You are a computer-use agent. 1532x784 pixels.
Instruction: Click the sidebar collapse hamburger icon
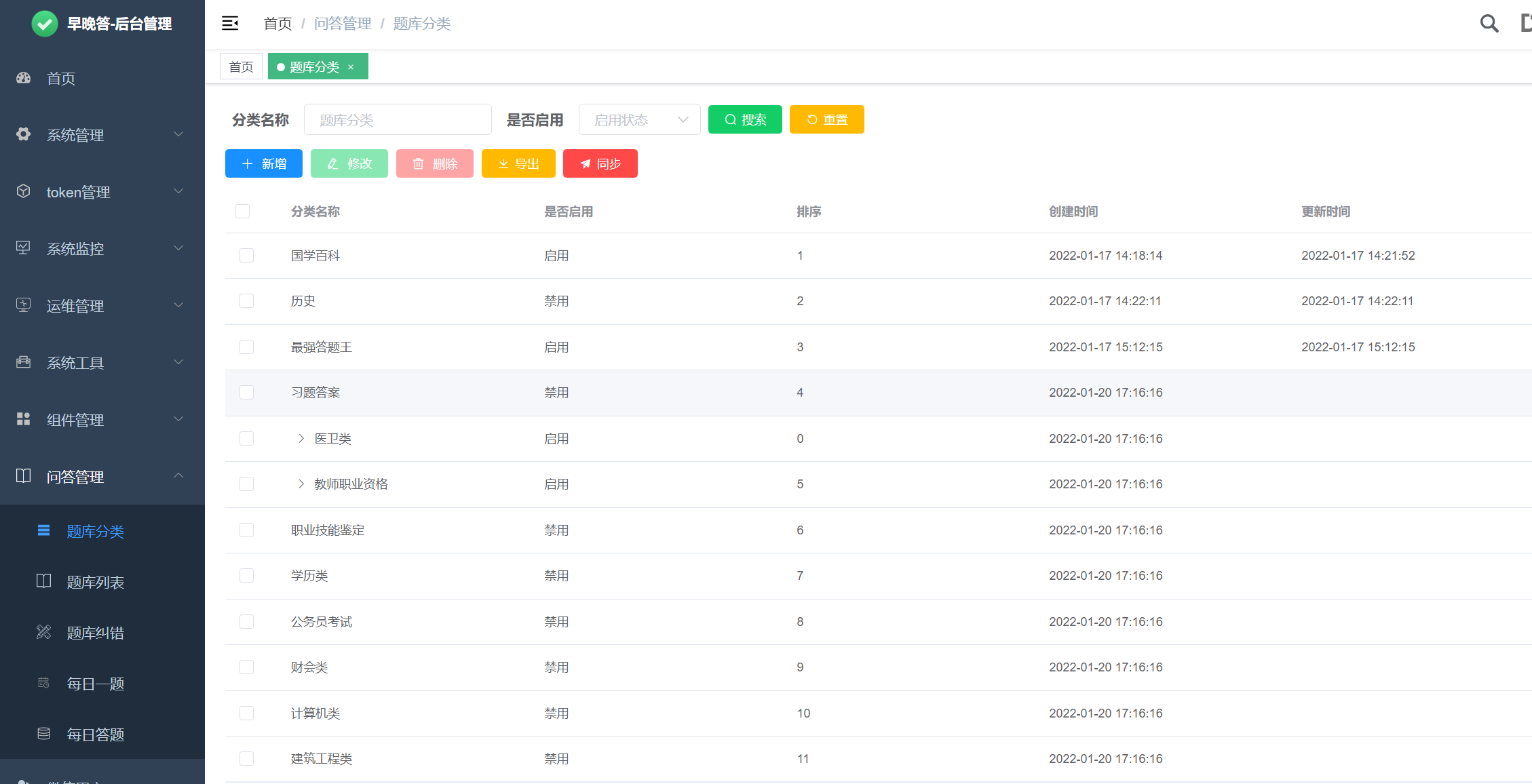(x=230, y=24)
